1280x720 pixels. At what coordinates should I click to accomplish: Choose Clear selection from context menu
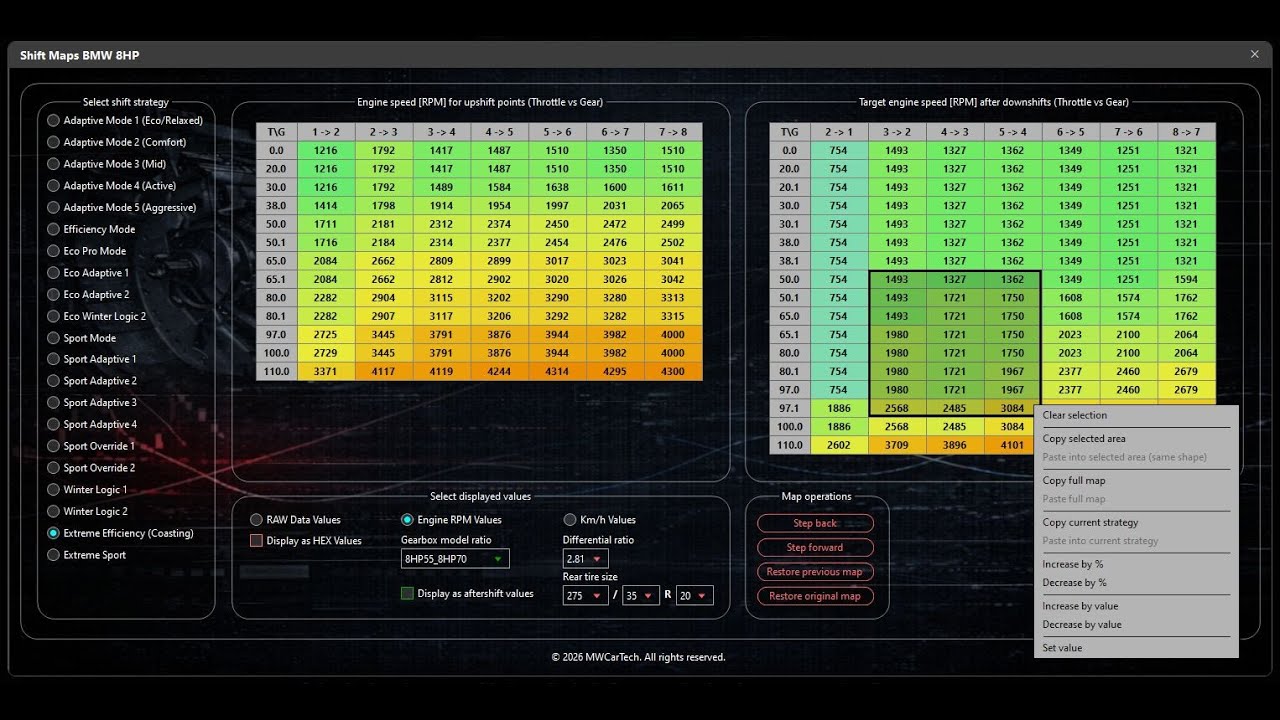[x=1136, y=415]
